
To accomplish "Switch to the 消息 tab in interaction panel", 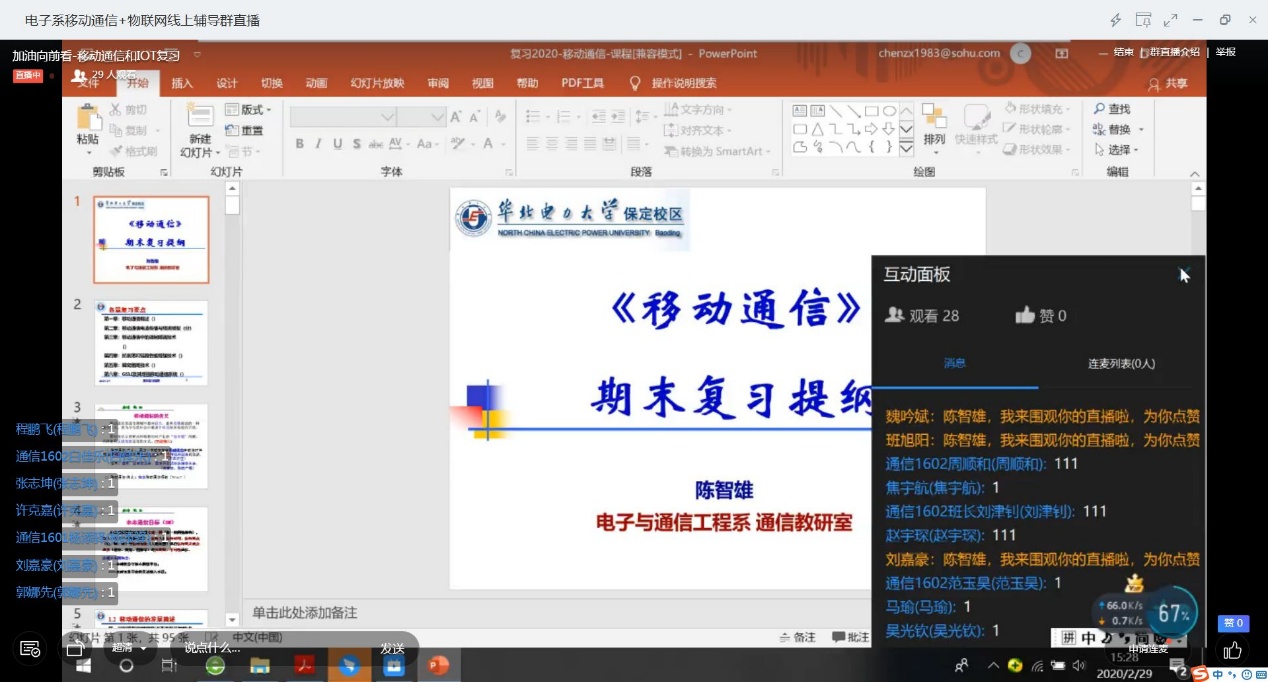I will (x=955, y=364).
